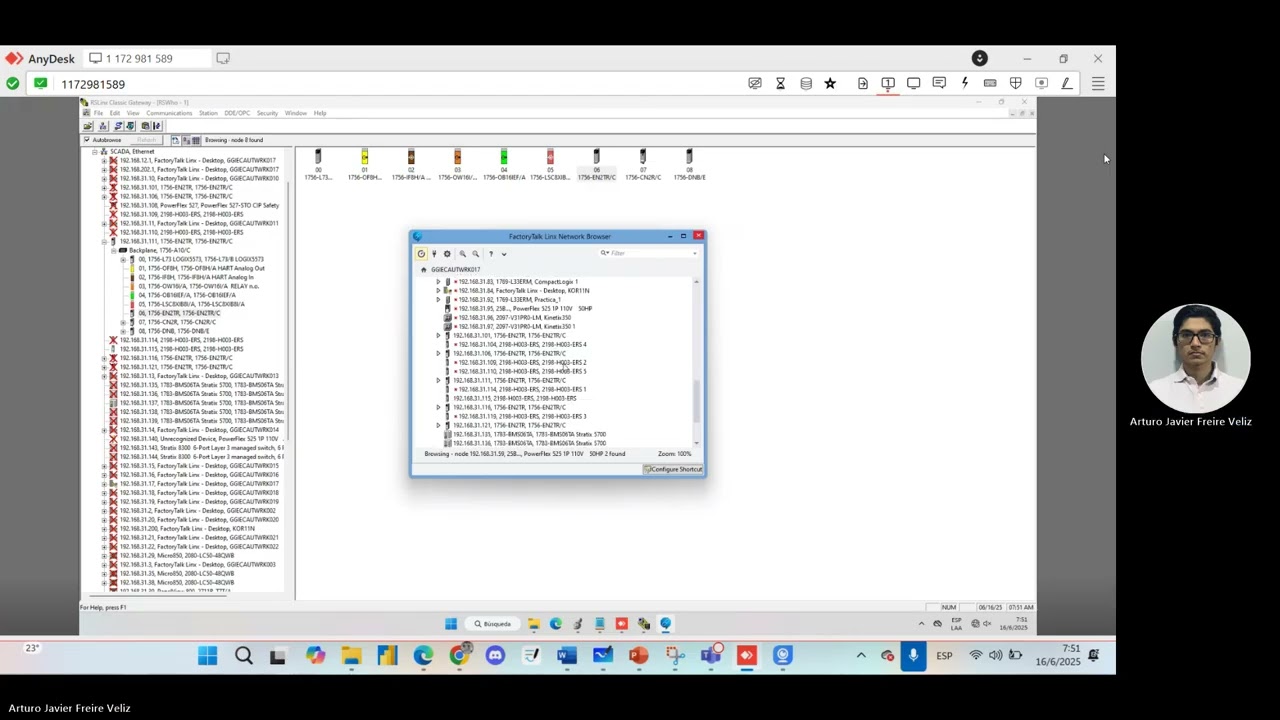Expand the 192.168.31.83 CompactLogix node
Viewport: 1280px width, 720px height.
pos(438,282)
